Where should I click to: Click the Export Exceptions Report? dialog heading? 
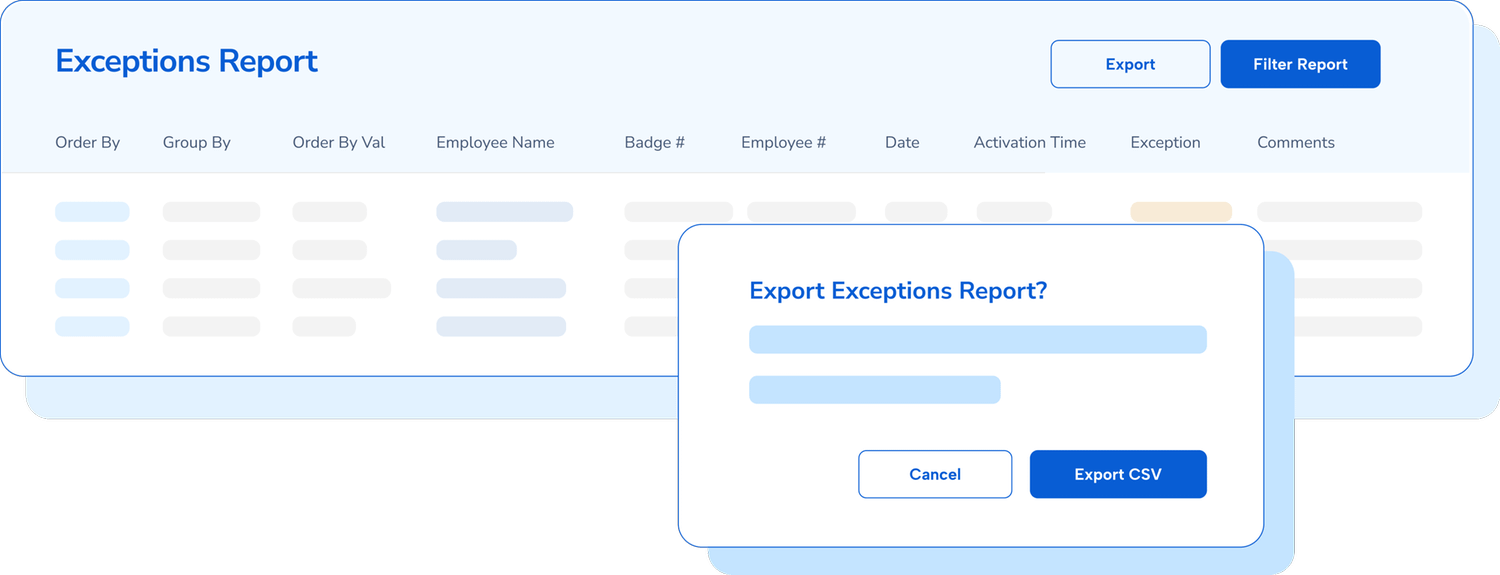pyautogui.click(x=898, y=291)
